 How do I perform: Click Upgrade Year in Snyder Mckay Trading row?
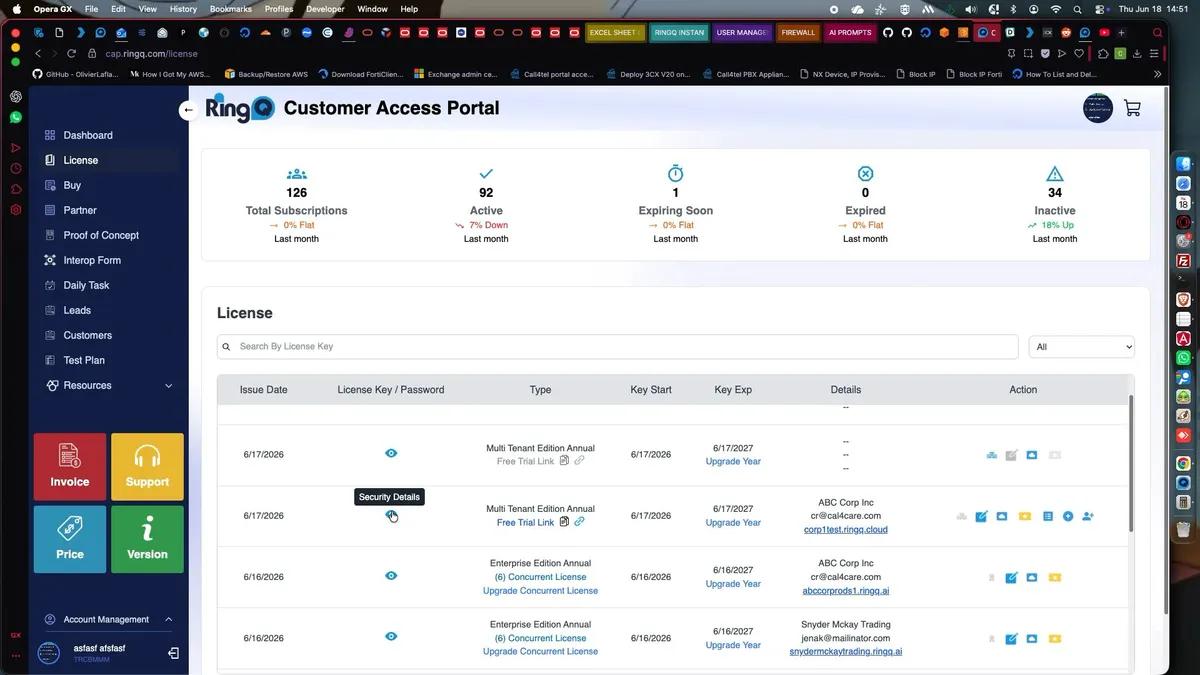[x=733, y=645]
